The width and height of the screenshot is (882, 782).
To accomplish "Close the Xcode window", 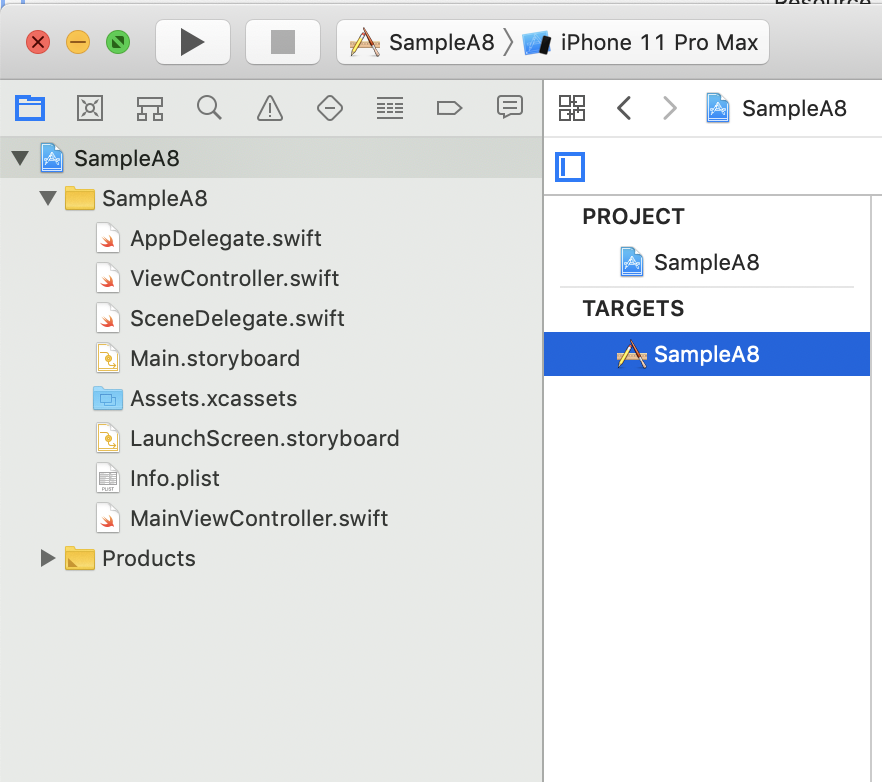I will (x=38, y=42).
